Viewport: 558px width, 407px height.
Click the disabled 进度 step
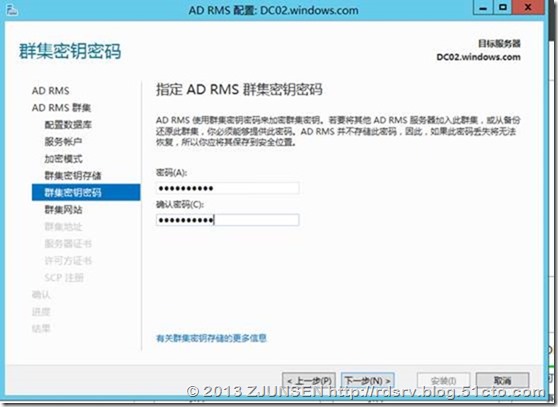[41, 312]
